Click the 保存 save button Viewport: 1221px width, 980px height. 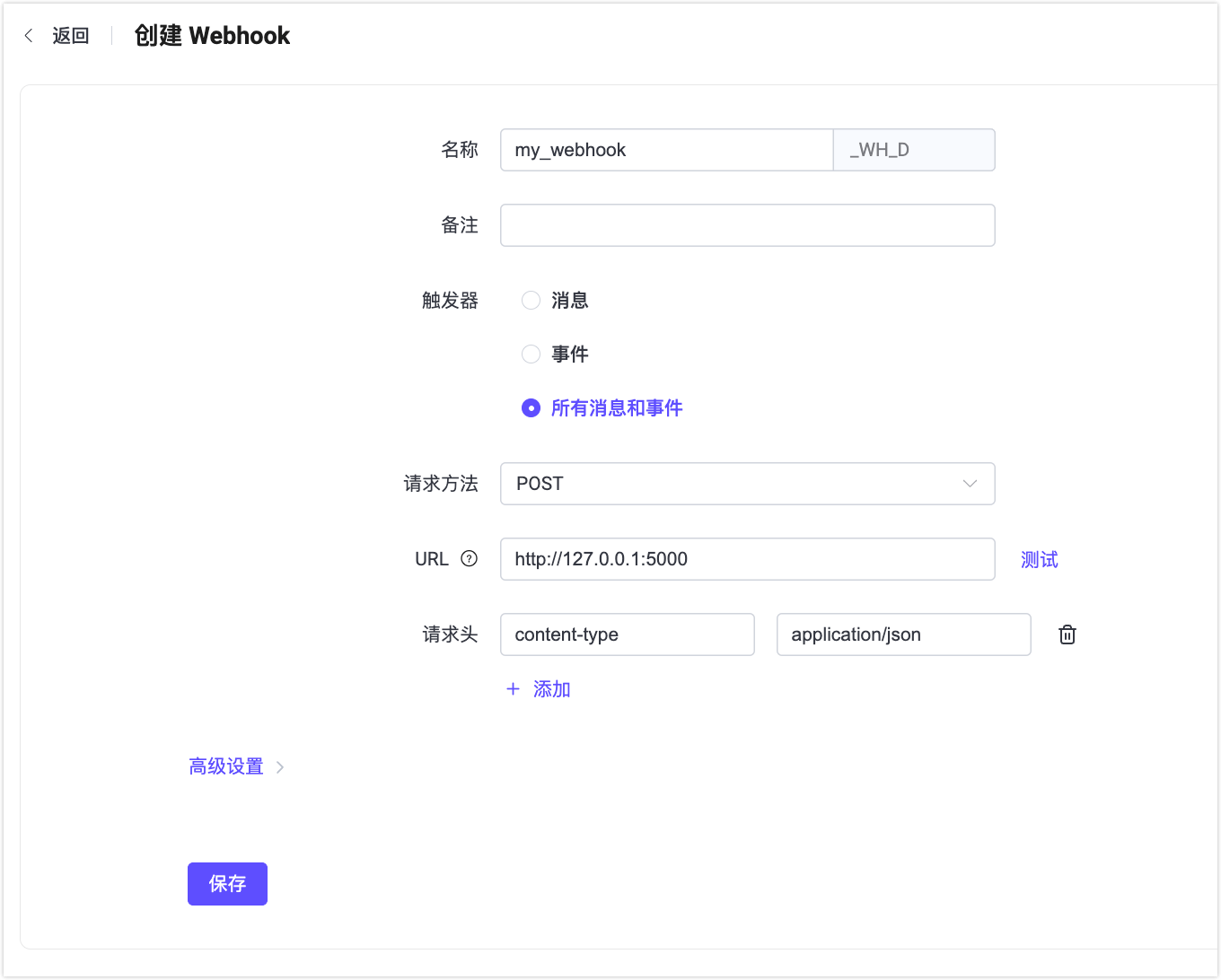pos(227,884)
